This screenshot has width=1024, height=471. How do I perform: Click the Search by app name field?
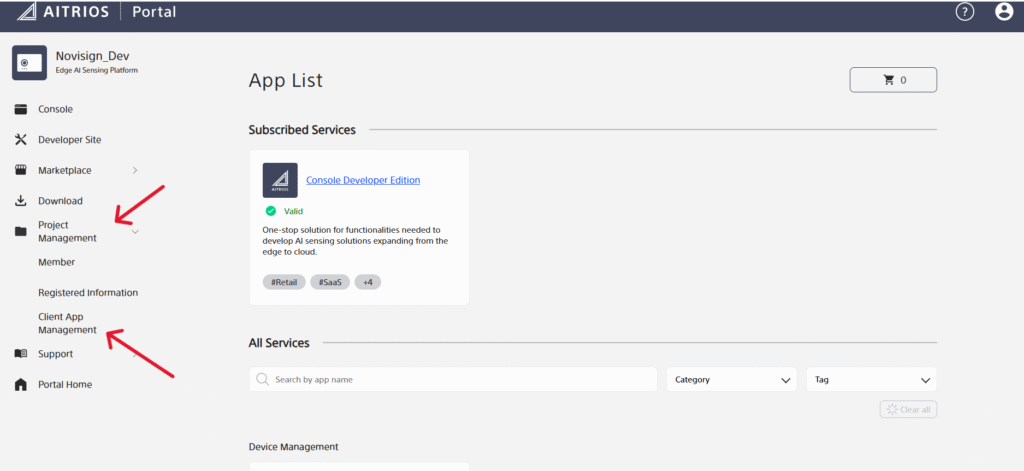(x=453, y=380)
